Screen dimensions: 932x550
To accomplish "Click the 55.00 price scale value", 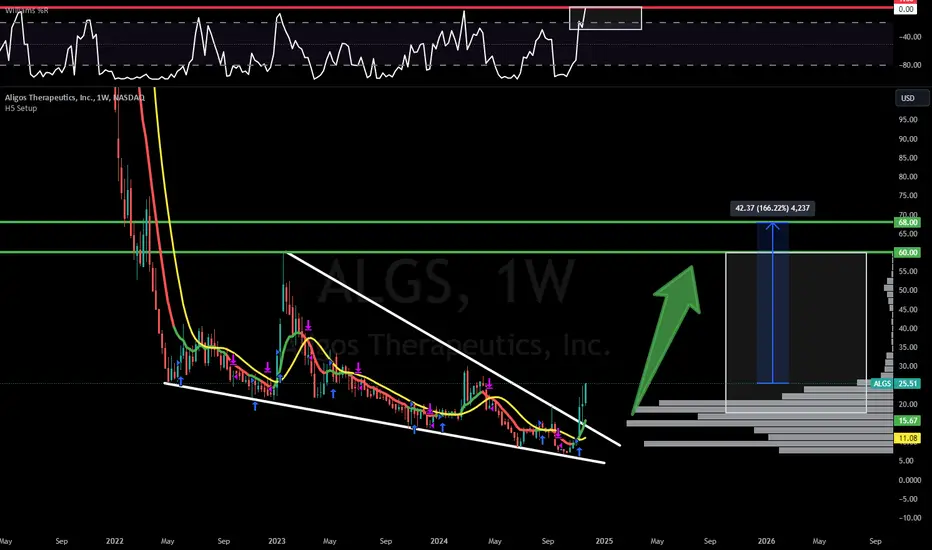I will 908,272.
